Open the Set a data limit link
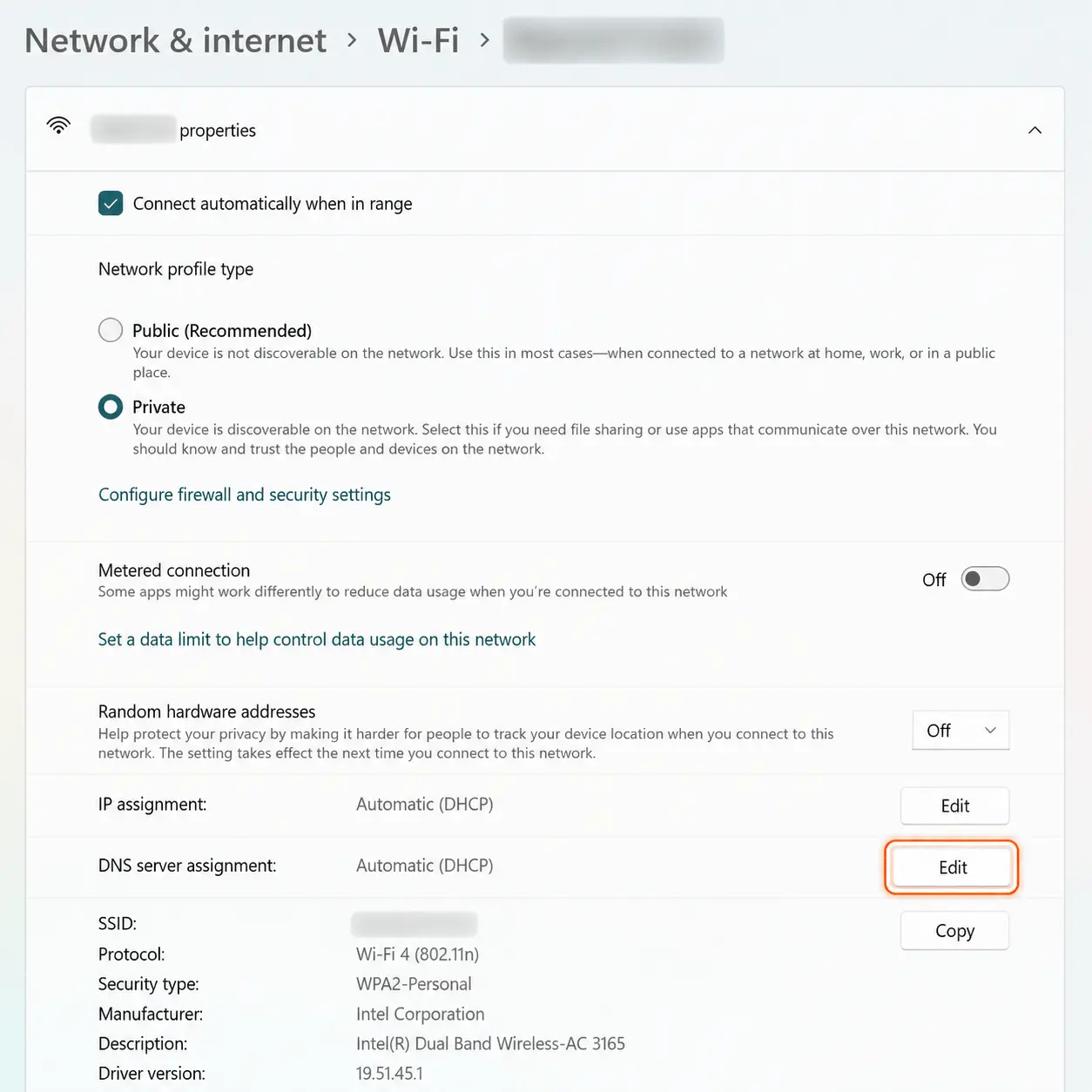The image size is (1092, 1092). [317, 639]
